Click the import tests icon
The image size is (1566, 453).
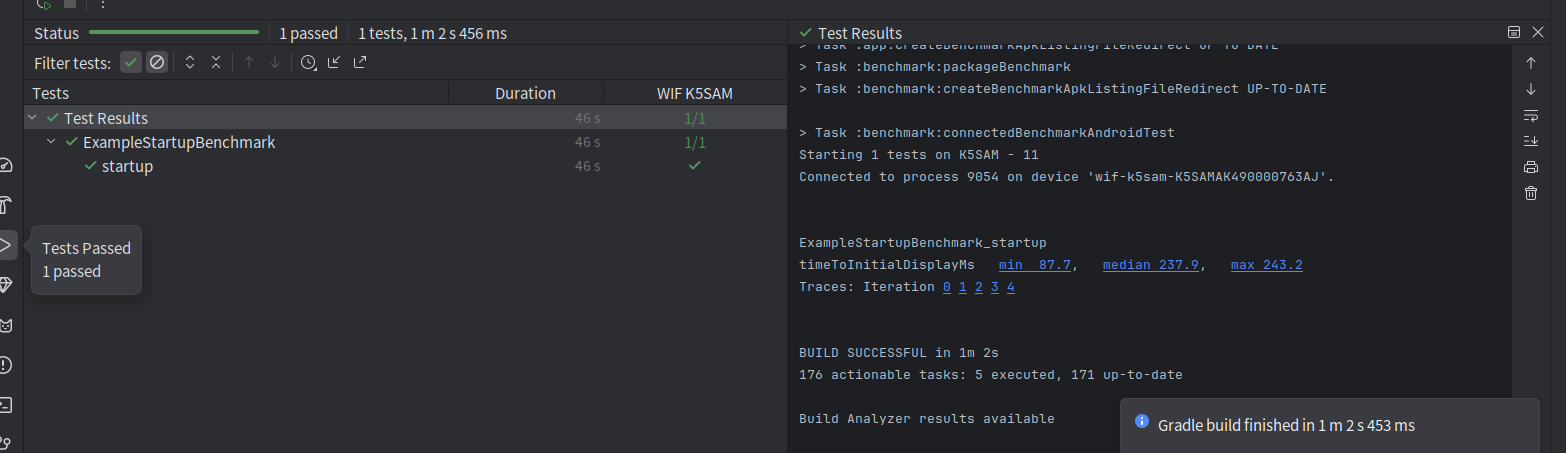tap(334, 62)
